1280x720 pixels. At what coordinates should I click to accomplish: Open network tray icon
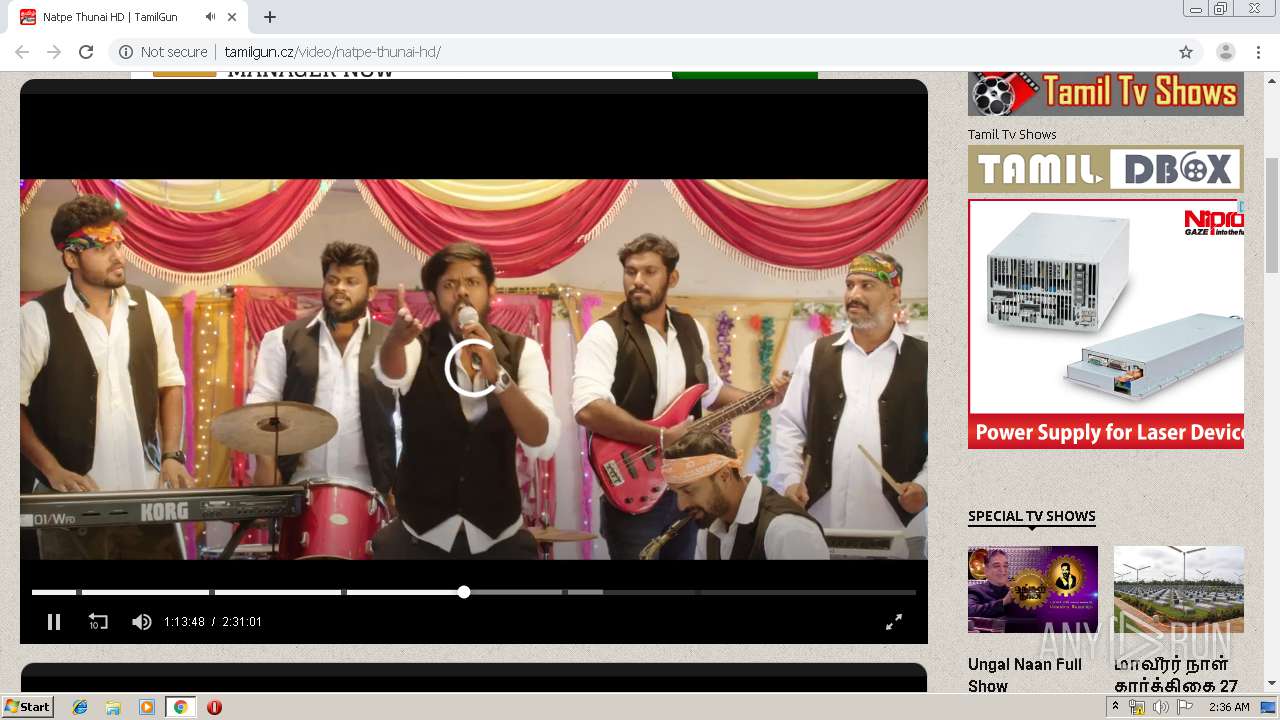[x=1137, y=707]
